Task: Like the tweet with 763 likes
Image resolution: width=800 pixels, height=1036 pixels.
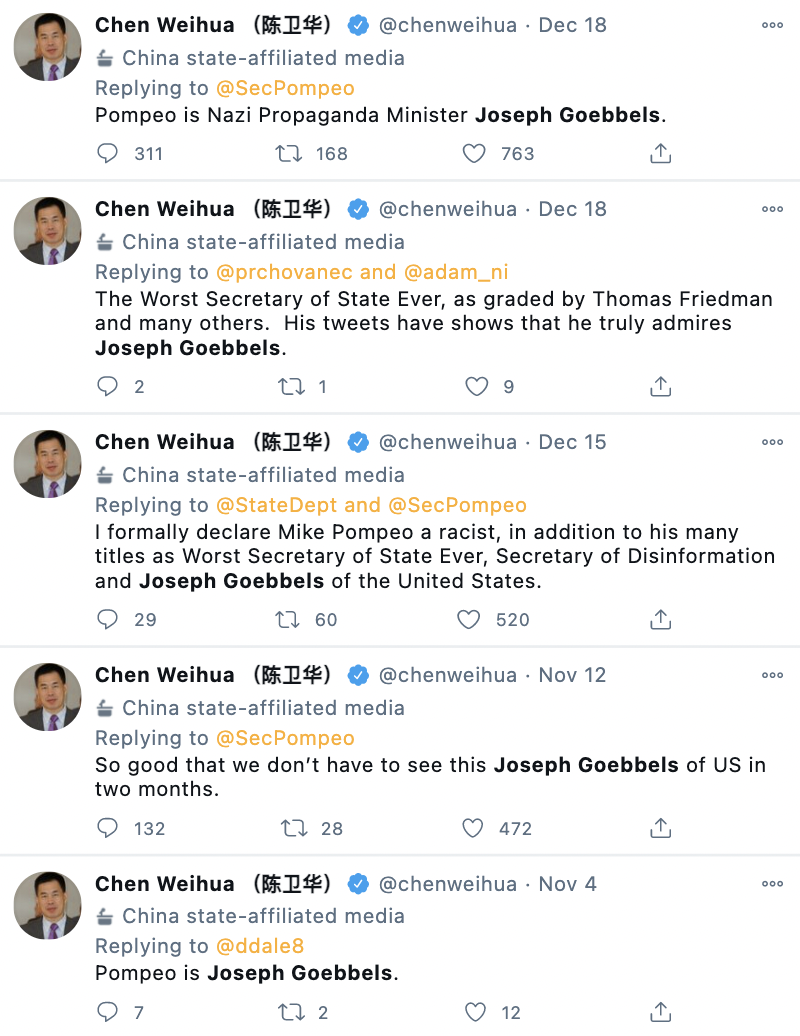Action: point(474,153)
